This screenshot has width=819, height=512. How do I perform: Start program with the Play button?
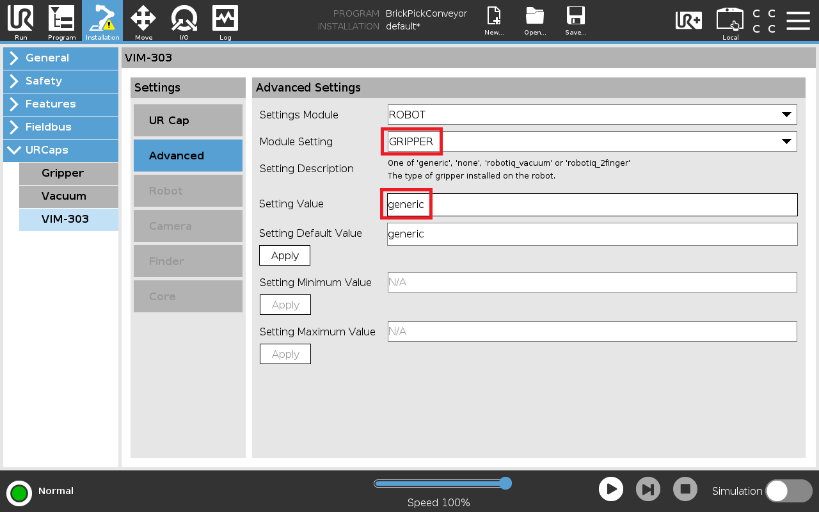click(x=611, y=490)
